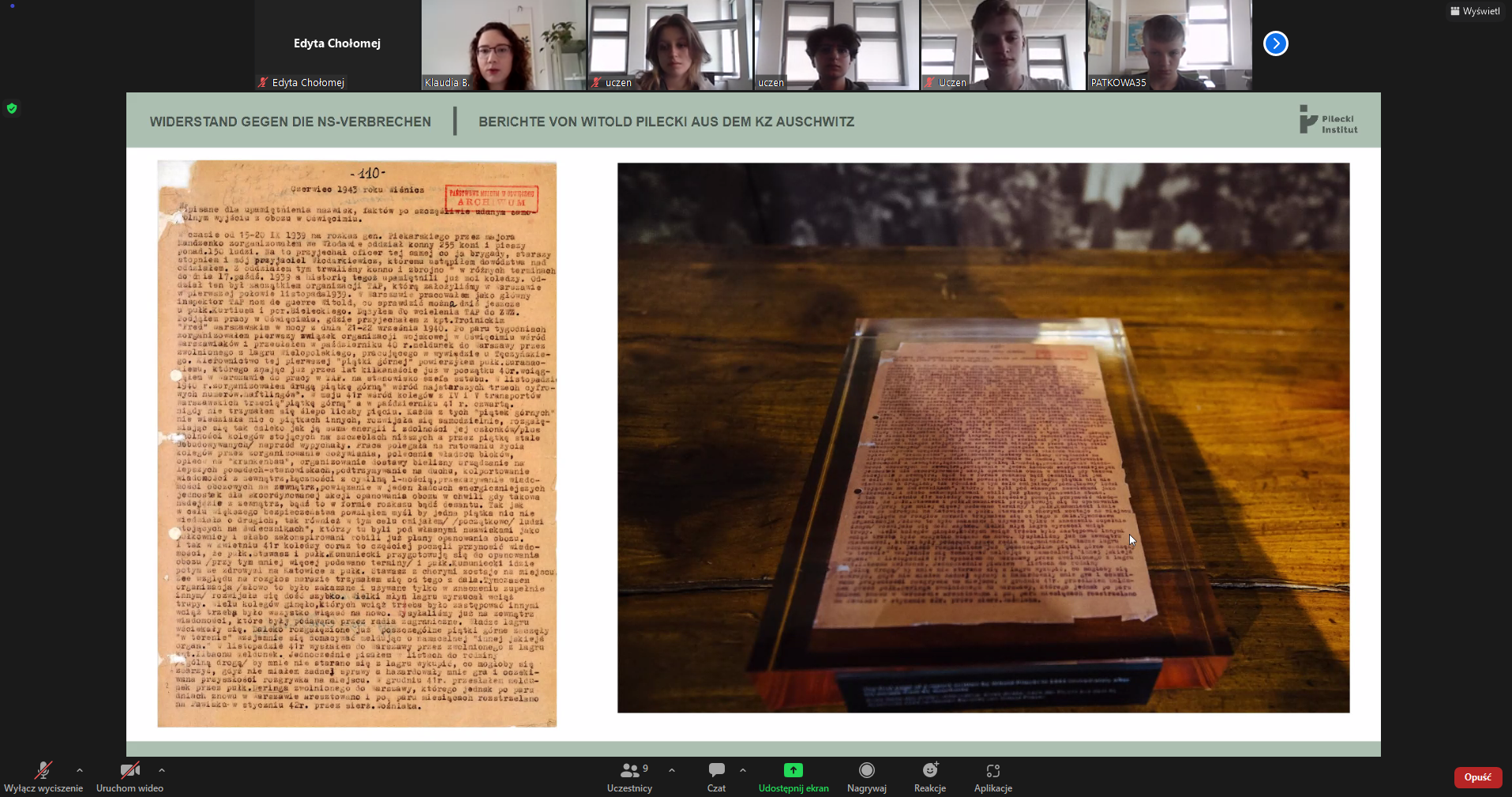The width and height of the screenshot is (1512, 797).
Task: Expand the chat options chevron
Action: tap(743, 769)
